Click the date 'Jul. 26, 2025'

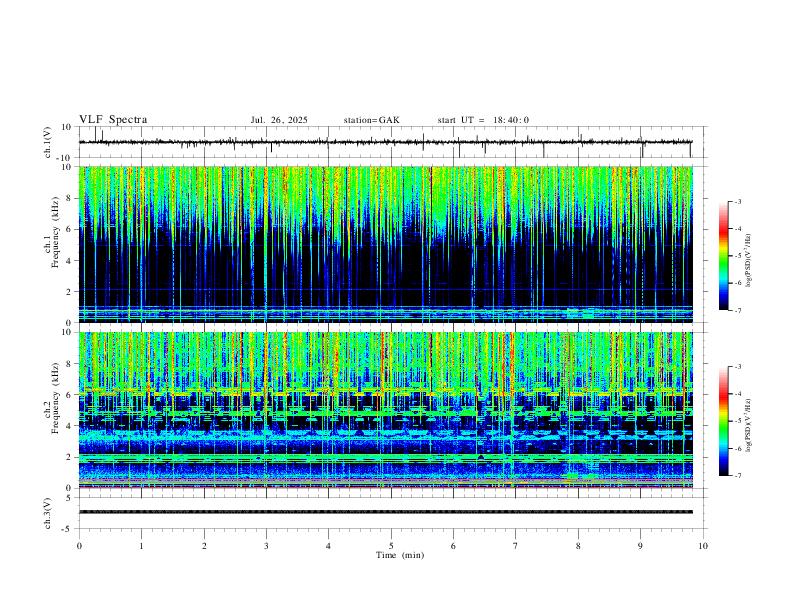279,120
